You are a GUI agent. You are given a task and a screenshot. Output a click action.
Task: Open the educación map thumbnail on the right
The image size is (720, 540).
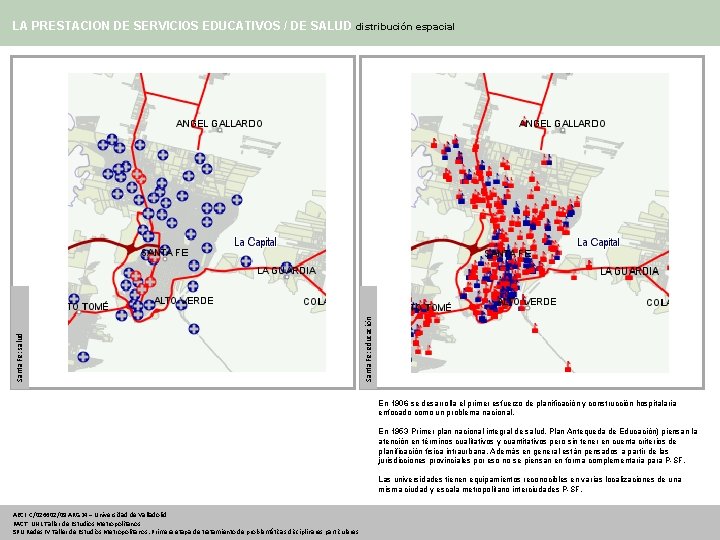pos(540,223)
